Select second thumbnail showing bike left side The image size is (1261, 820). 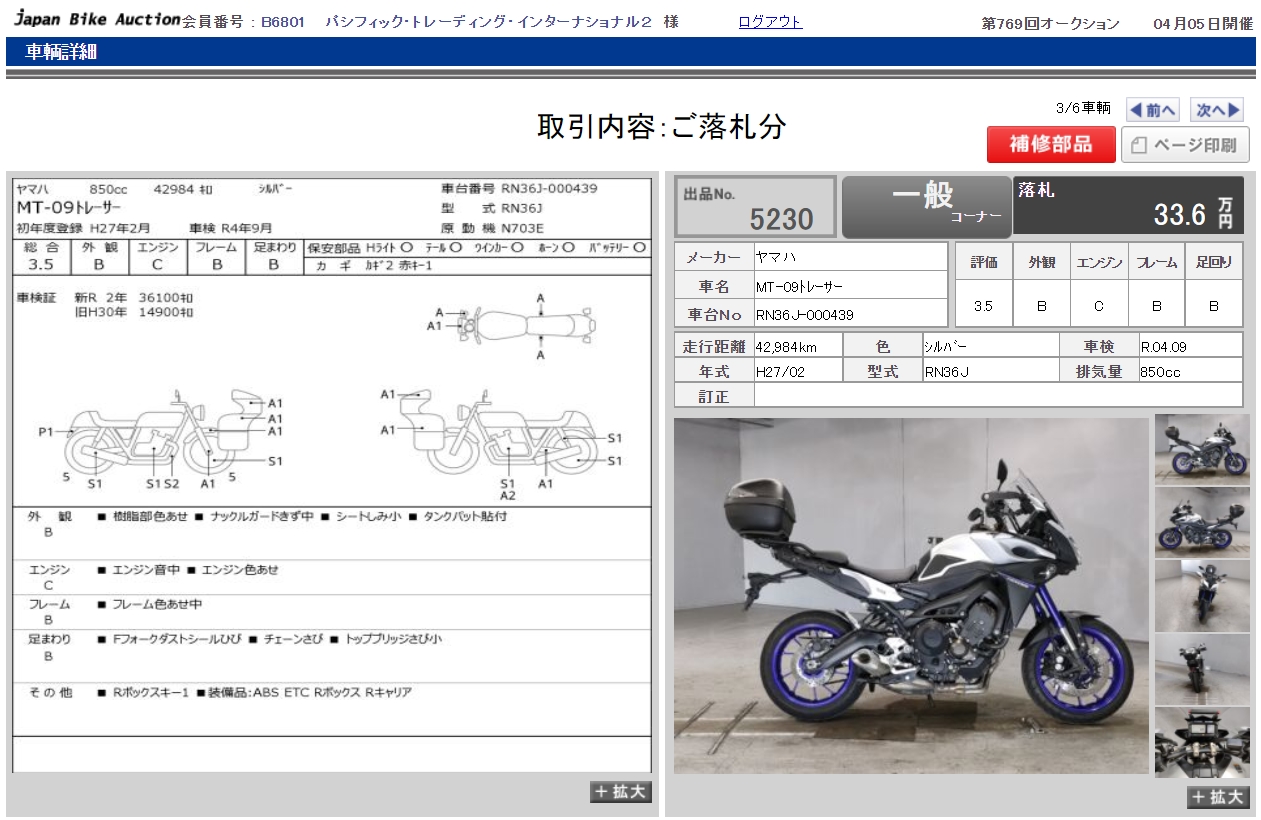(1202, 522)
